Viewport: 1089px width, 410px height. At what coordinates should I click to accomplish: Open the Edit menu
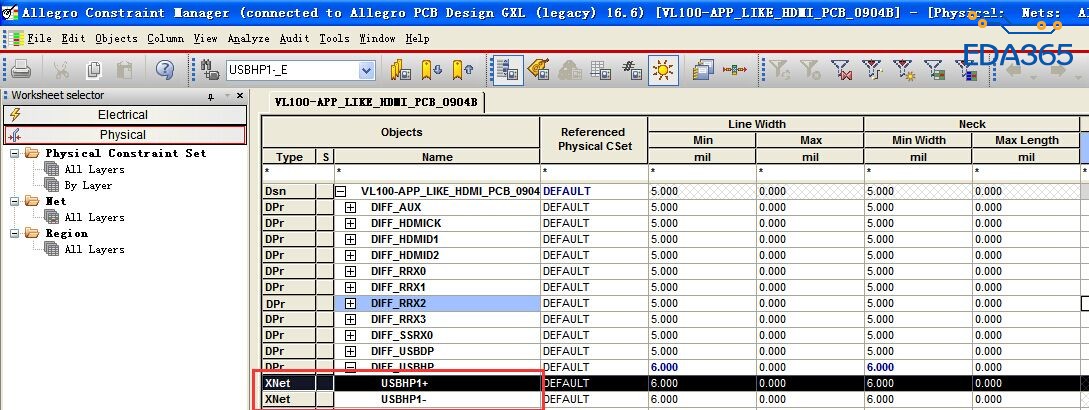tap(74, 39)
